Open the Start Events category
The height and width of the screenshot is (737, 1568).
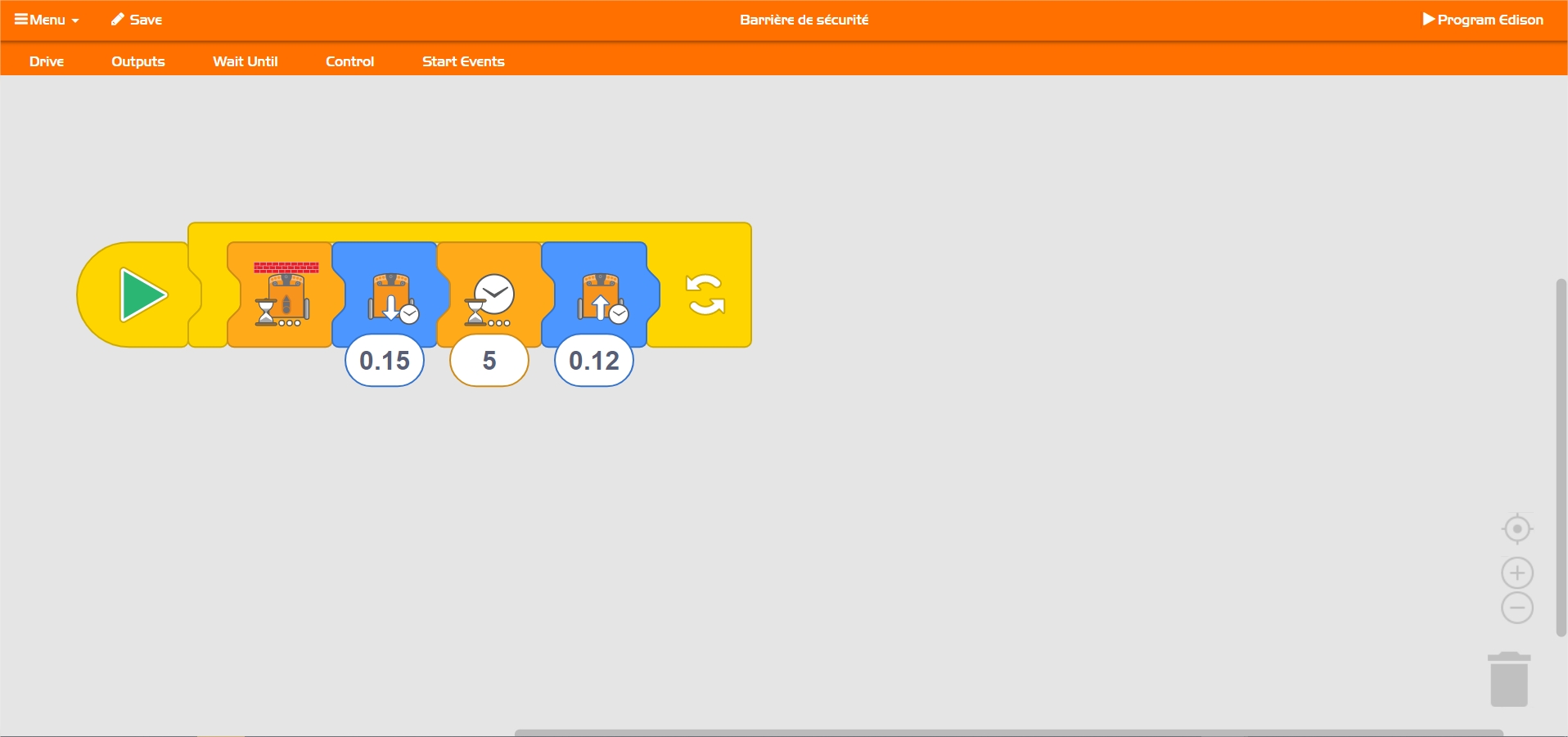click(x=463, y=61)
